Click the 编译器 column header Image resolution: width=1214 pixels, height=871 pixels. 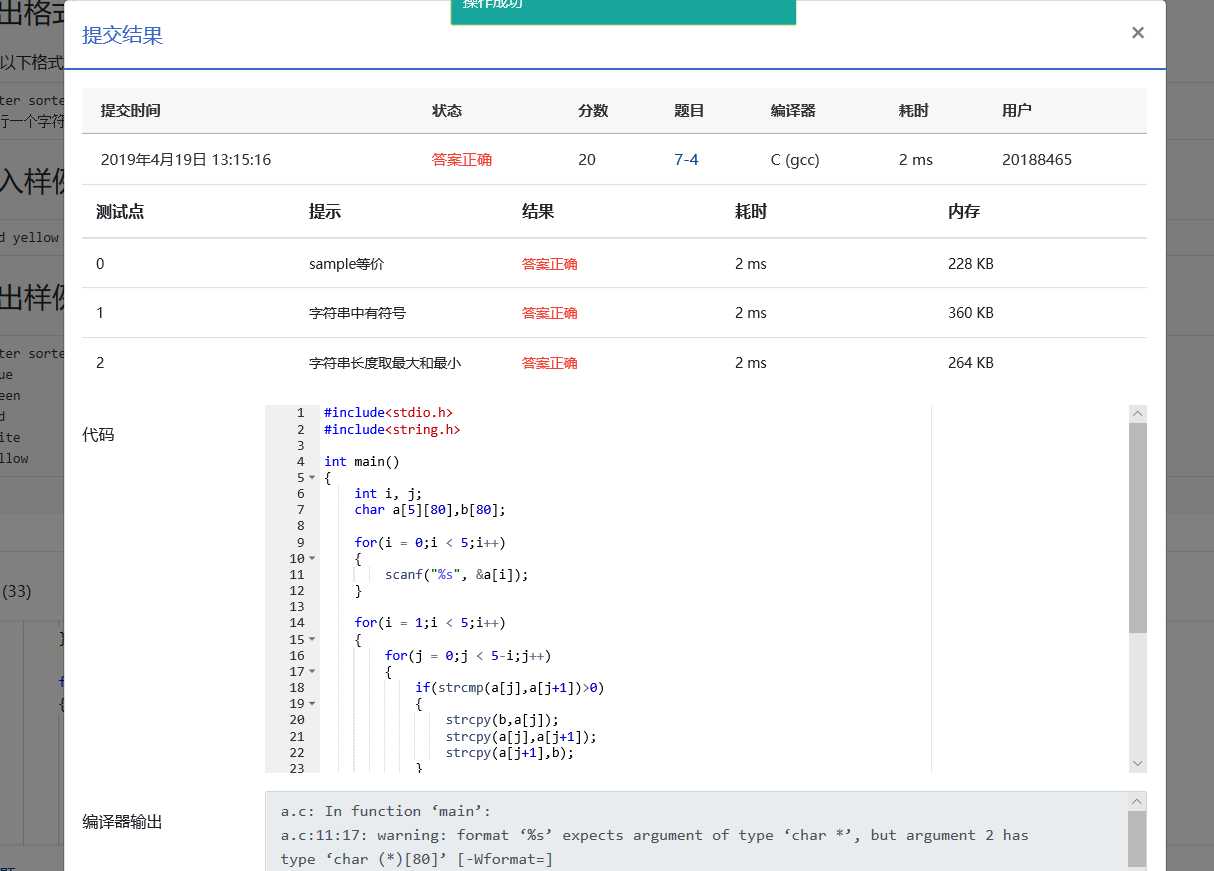click(793, 111)
